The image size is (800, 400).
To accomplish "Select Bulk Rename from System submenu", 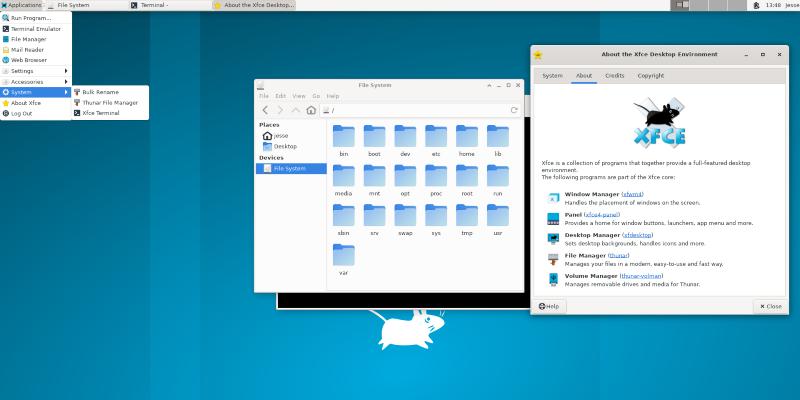I will (x=100, y=92).
